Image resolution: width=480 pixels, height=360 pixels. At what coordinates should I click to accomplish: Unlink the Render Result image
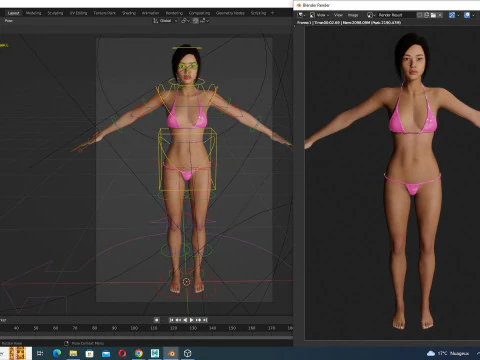click(440, 15)
